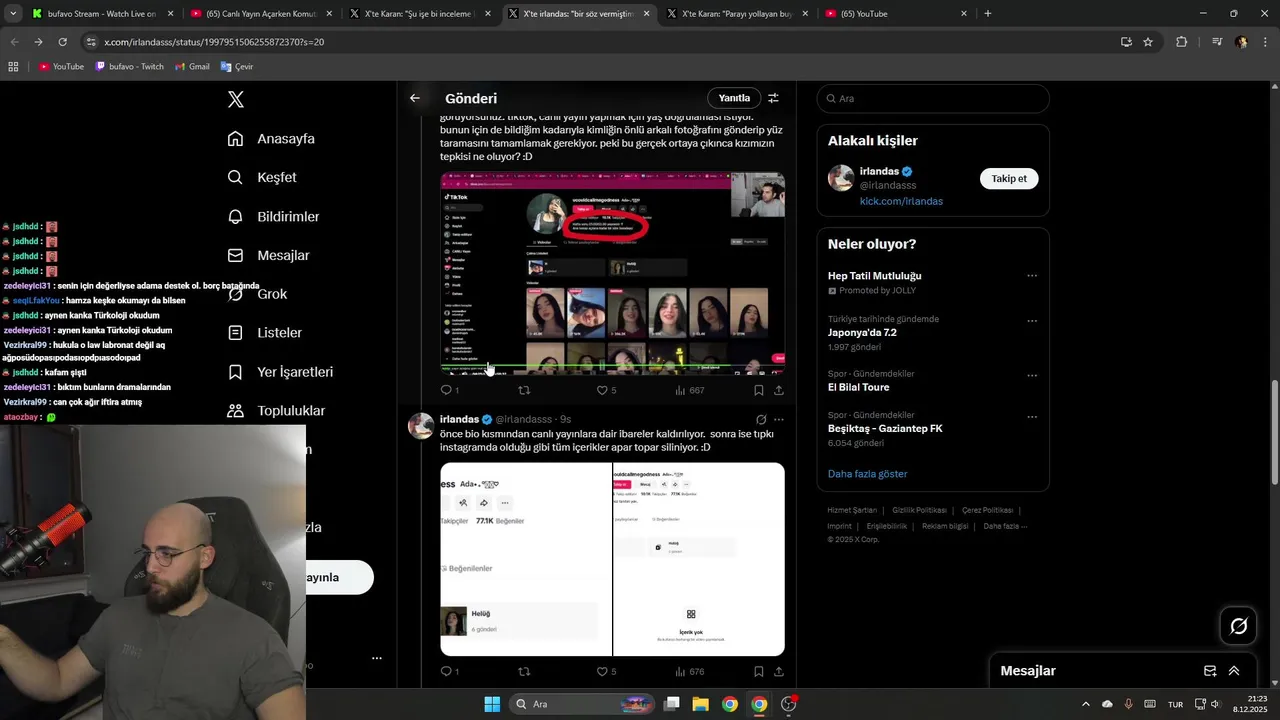The height and width of the screenshot is (720, 1280).
Task: Like the post with 667 views
Action: tap(606, 390)
